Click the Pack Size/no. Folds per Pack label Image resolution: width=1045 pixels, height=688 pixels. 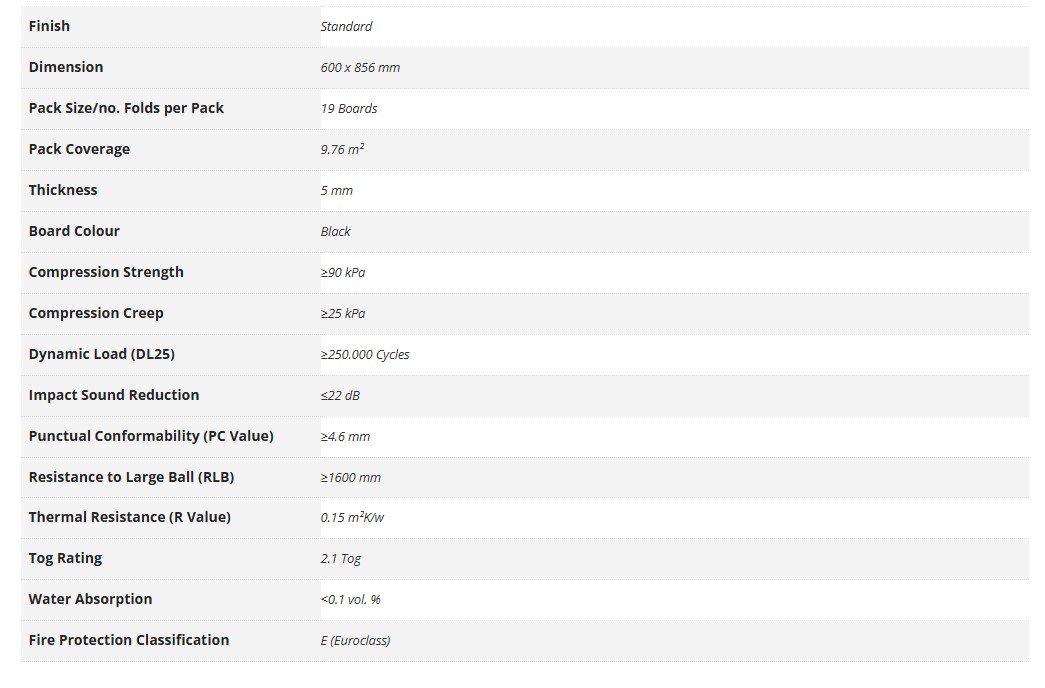pos(126,108)
